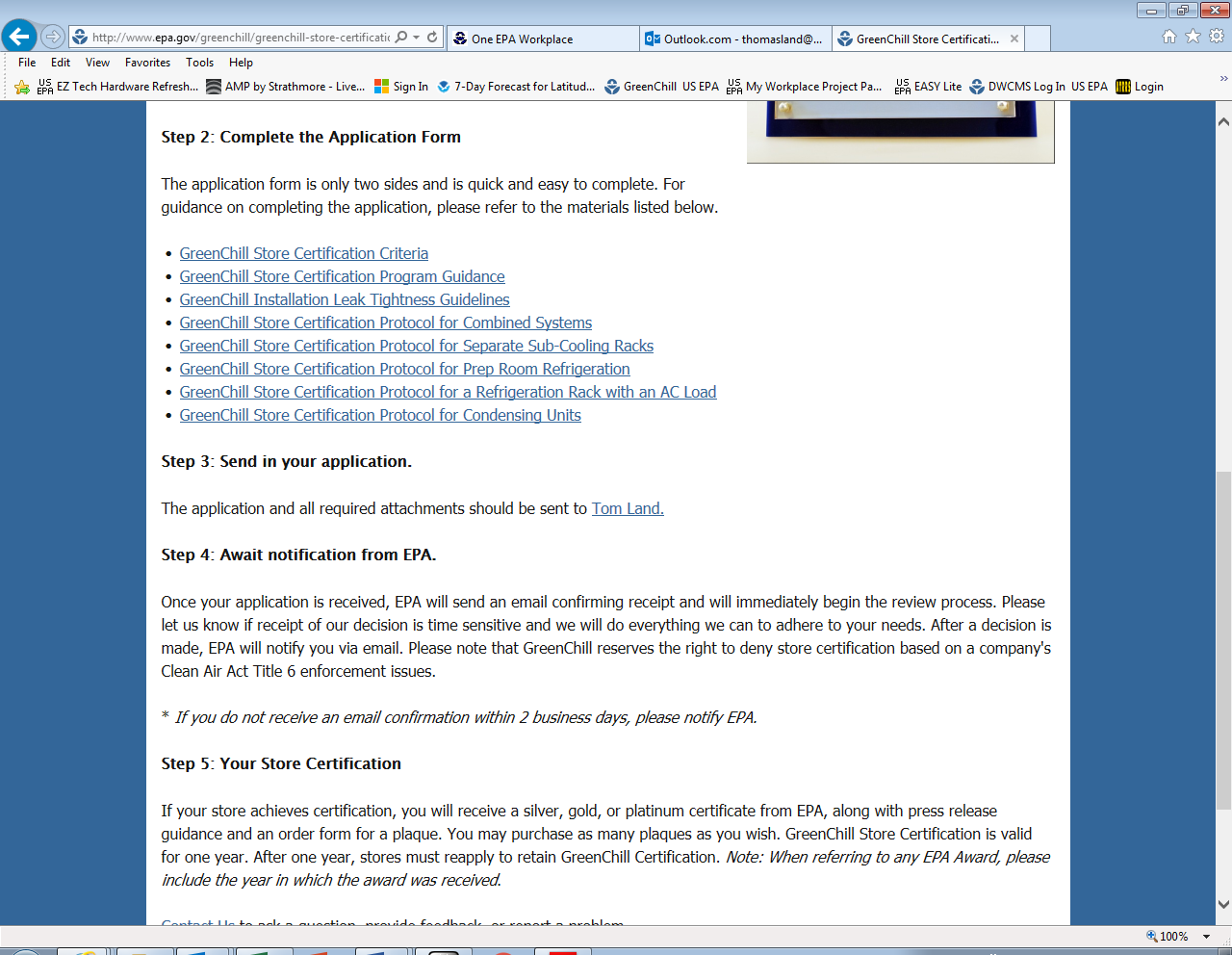Open a new blank tab
Viewport: 1232px width, 955px height.
pyautogui.click(x=1038, y=39)
